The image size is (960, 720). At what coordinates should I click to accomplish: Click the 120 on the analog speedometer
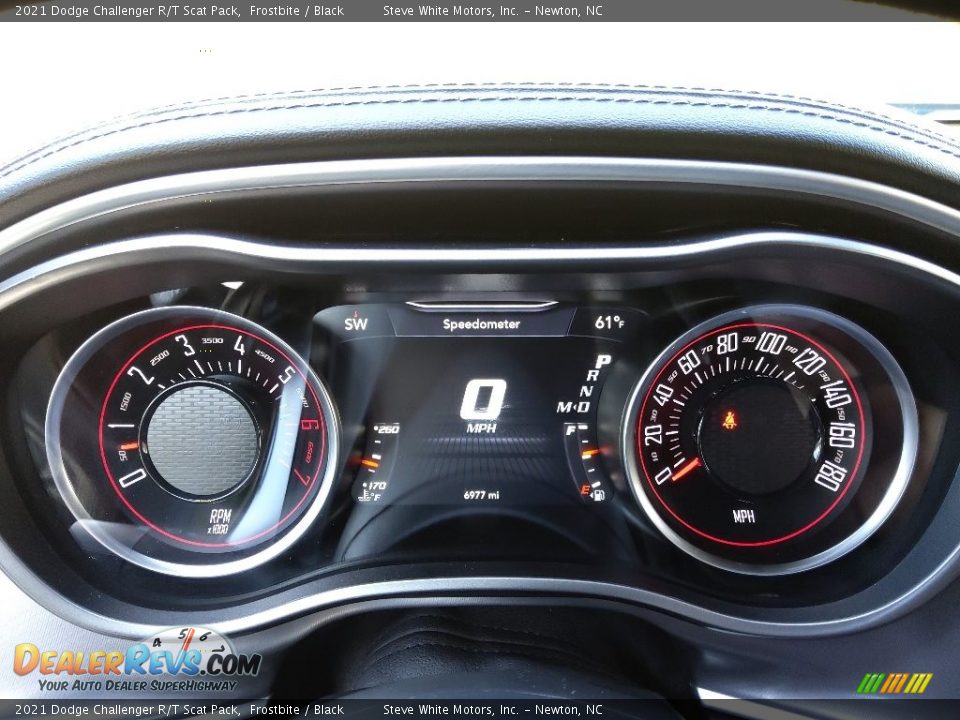(808, 361)
